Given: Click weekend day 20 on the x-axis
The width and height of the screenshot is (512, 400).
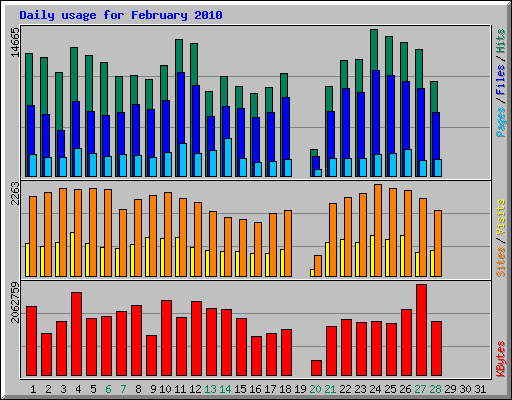Looking at the screenshot, I should tap(315, 389).
